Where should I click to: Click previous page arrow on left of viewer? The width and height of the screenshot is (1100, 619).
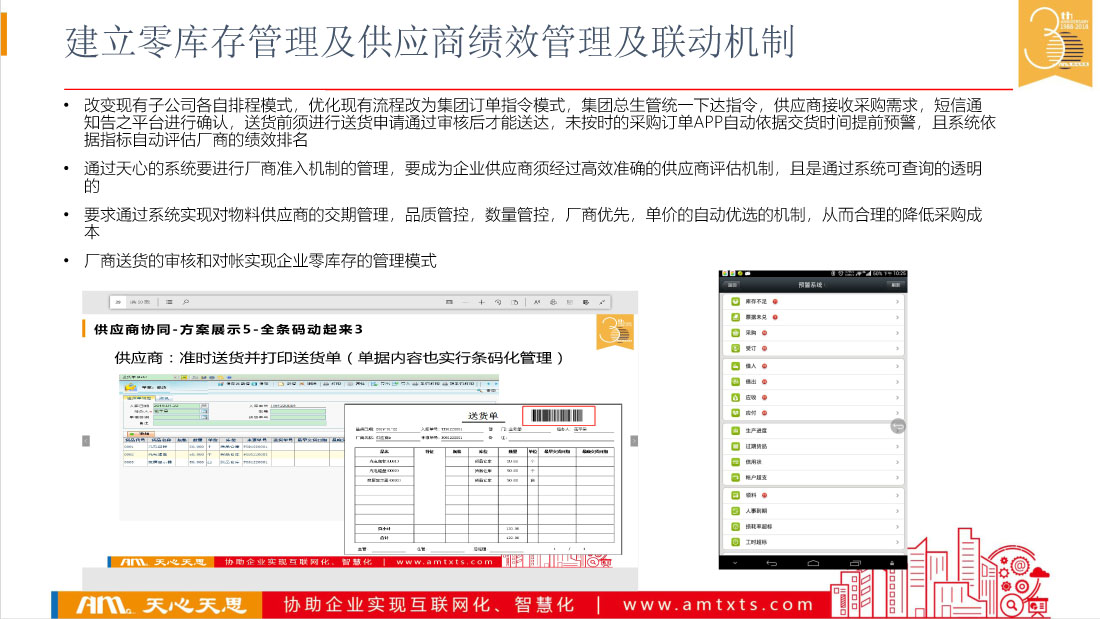tap(87, 440)
